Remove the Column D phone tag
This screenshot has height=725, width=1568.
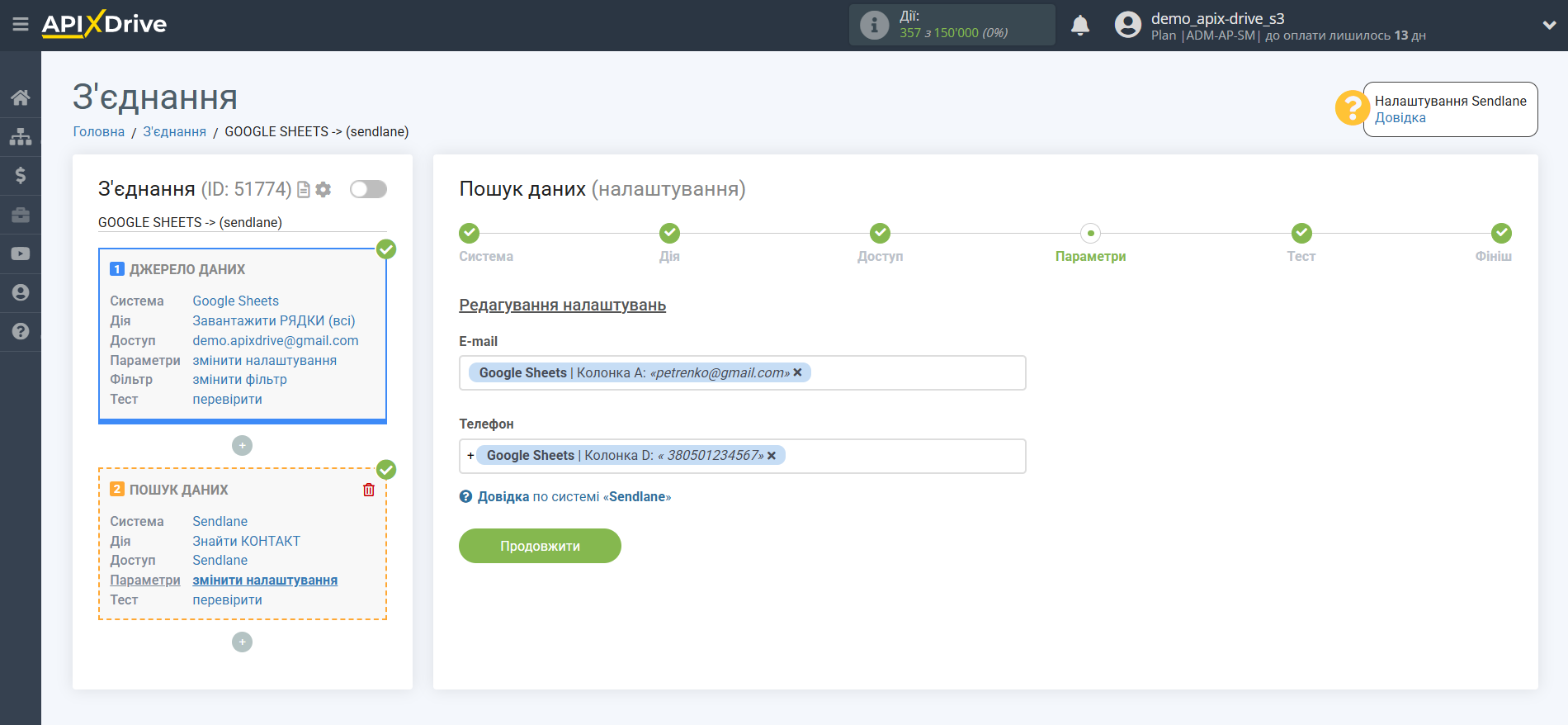pos(772,456)
